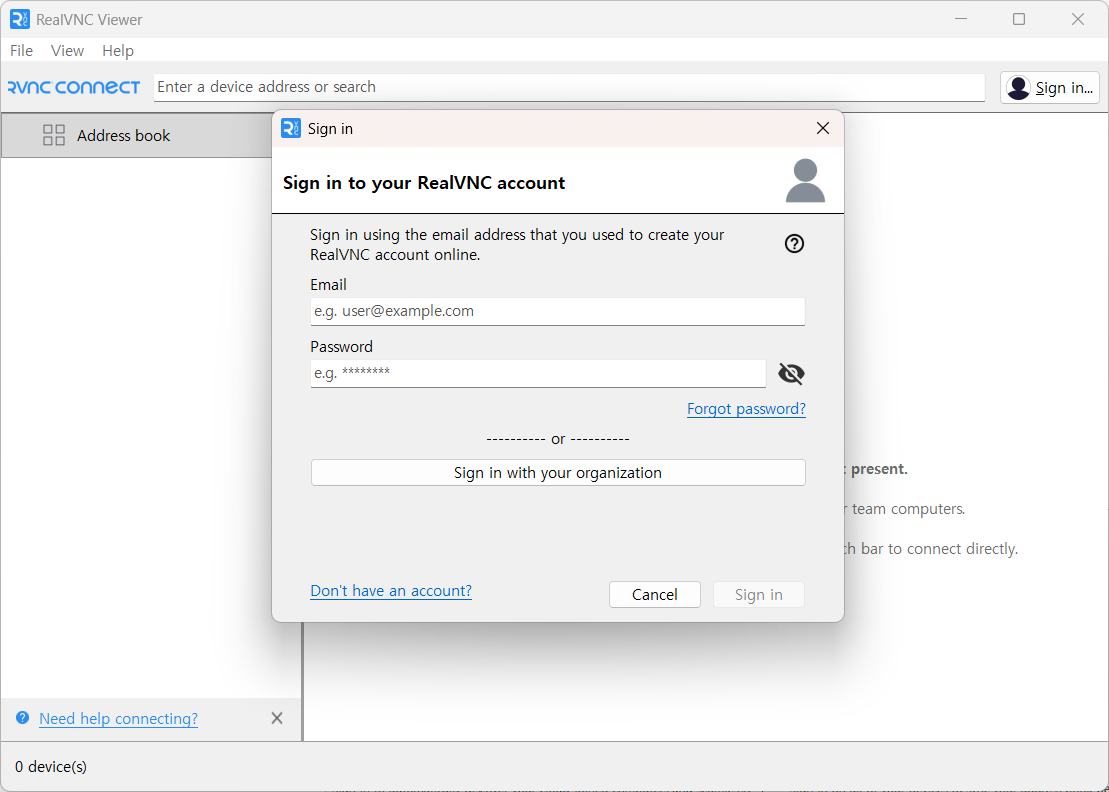Focus the Password input field
This screenshot has height=792, width=1109.
tap(538, 373)
